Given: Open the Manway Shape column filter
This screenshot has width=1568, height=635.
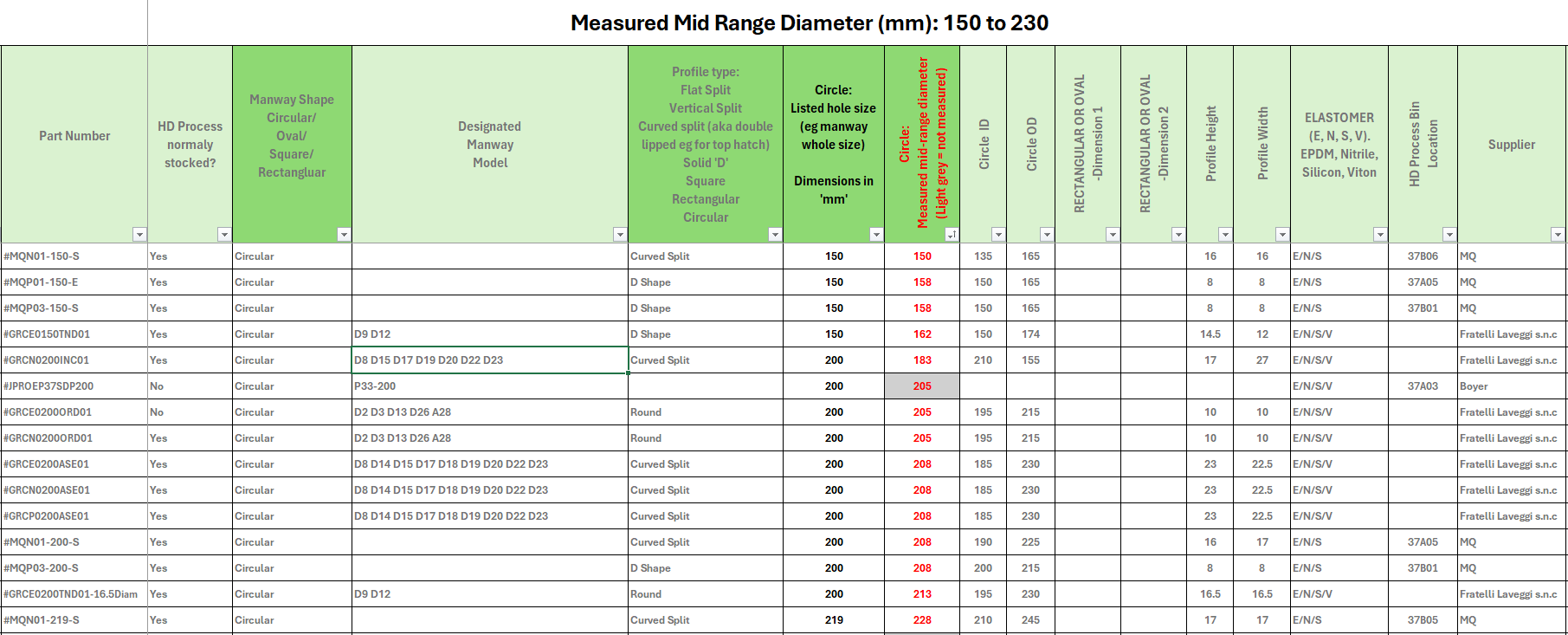Looking at the screenshot, I should (344, 235).
